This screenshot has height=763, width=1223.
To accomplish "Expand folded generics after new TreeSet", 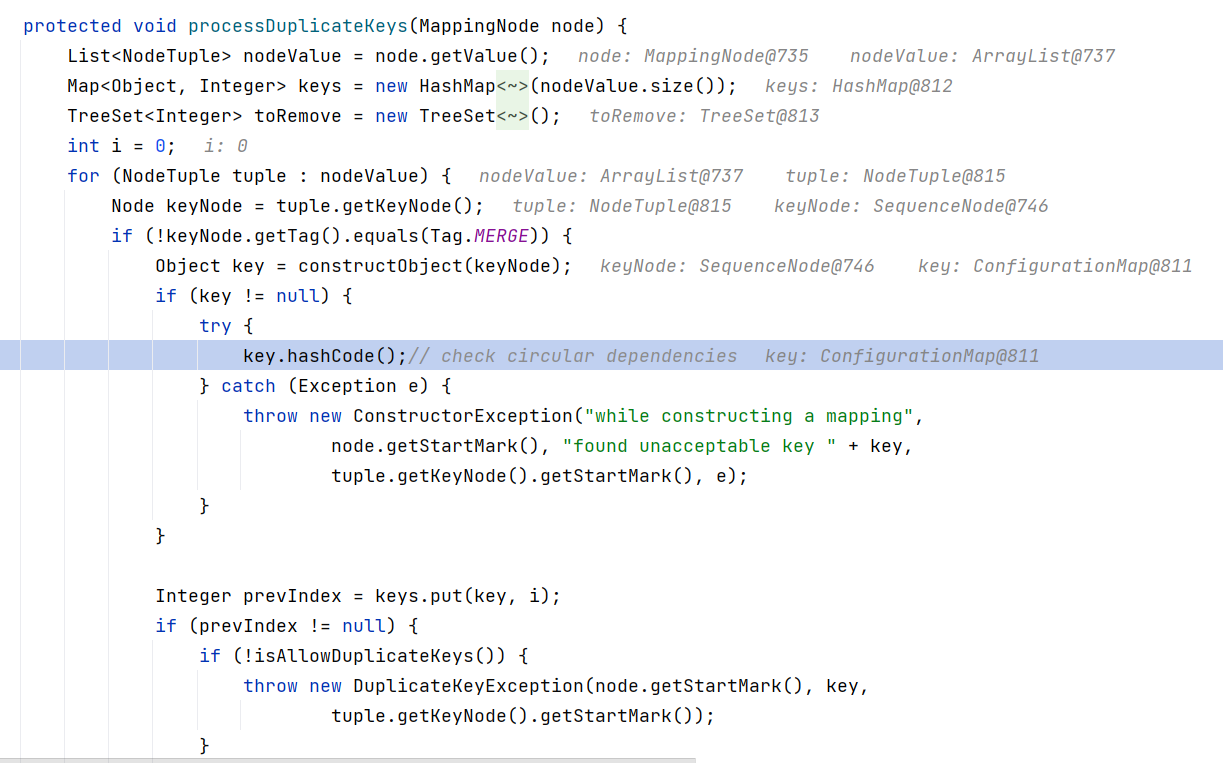I will click(x=512, y=116).
